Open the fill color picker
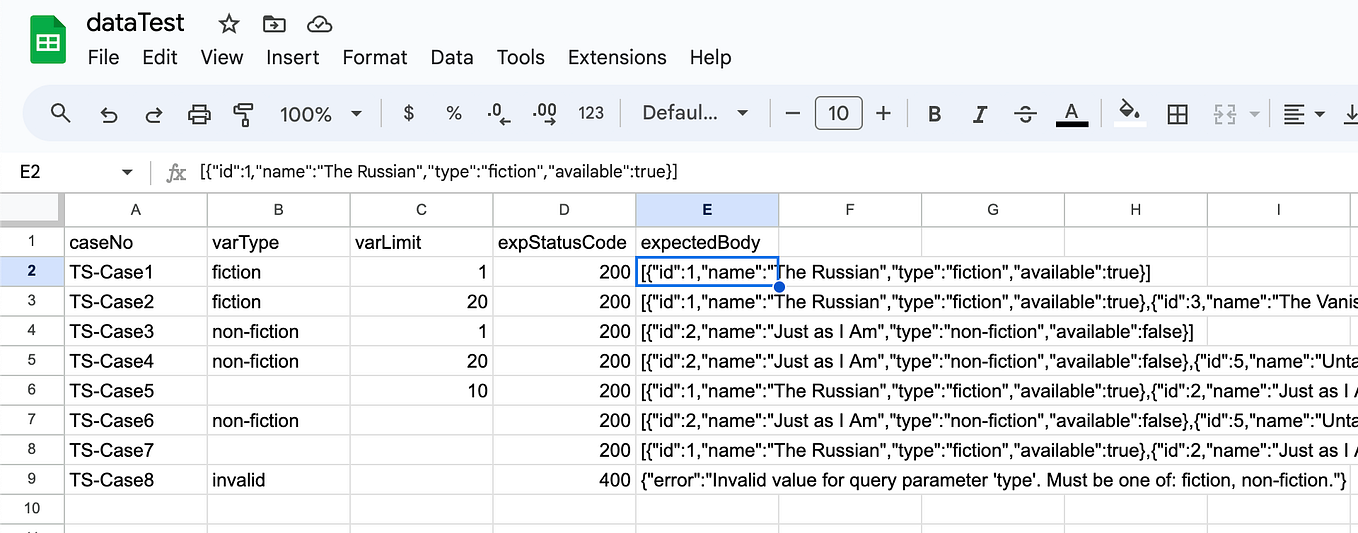The width and height of the screenshot is (1358, 533). [1130, 112]
